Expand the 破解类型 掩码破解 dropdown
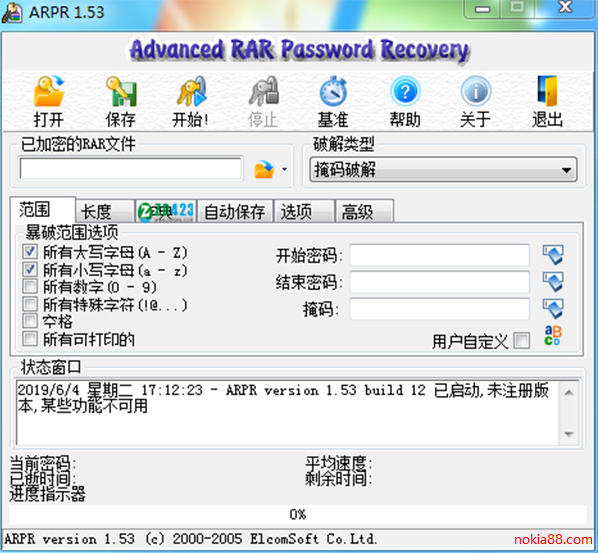 pos(443,169)
